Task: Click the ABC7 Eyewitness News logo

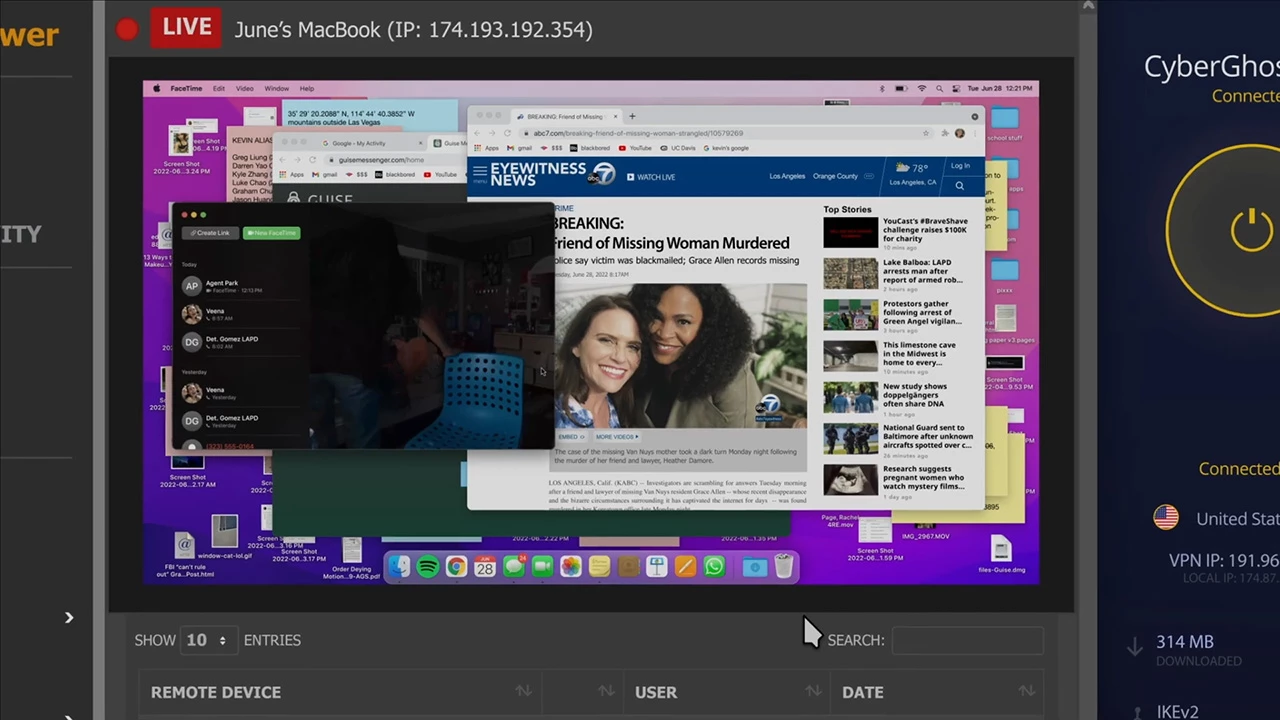Action: pyautogui.click(x=552, y=174)
